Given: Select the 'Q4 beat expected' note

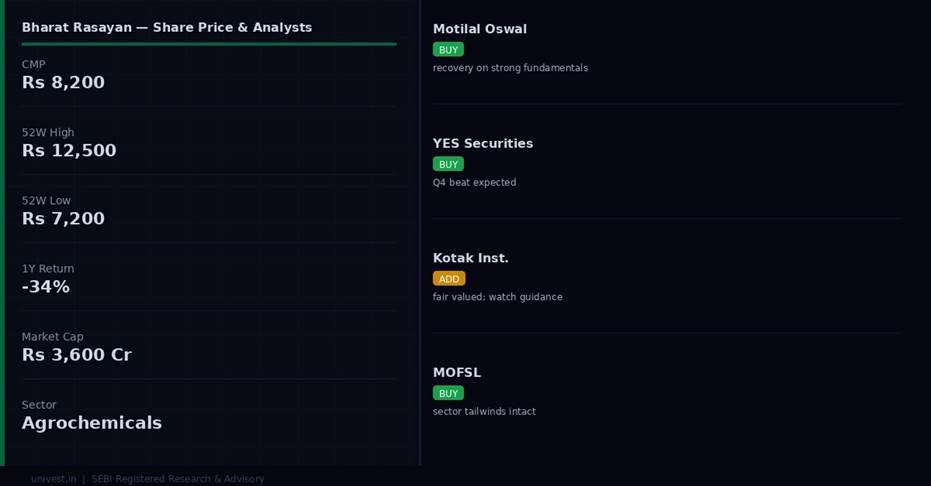Looking at the screenshot, I should pos(474,183).
